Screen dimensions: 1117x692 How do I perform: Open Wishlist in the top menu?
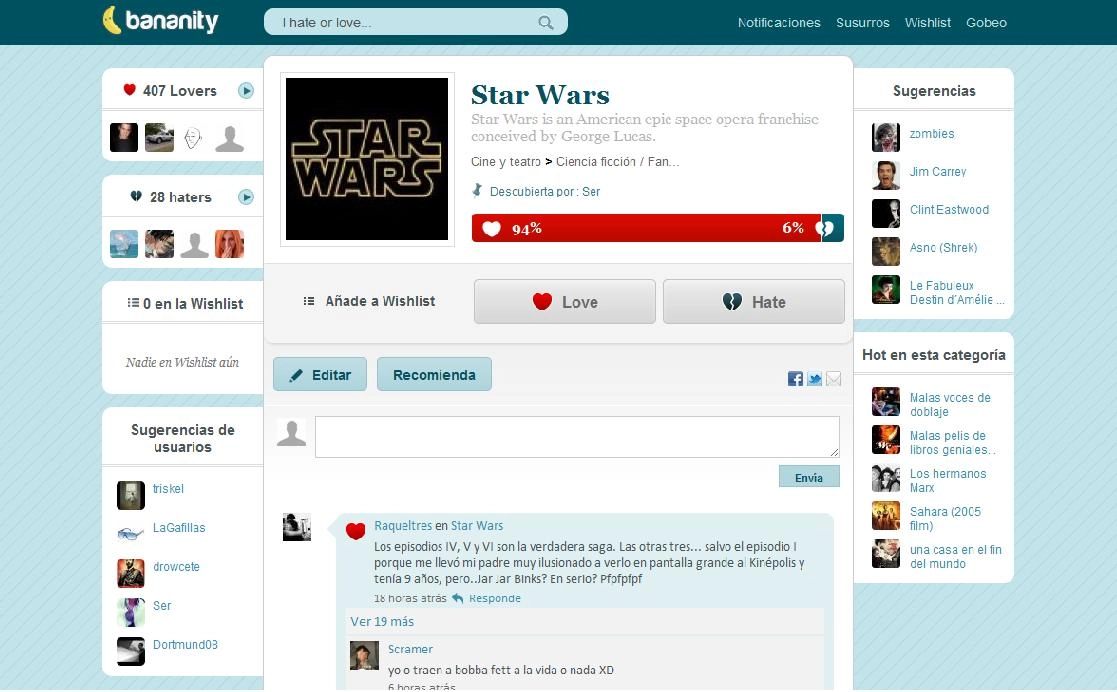928,23
